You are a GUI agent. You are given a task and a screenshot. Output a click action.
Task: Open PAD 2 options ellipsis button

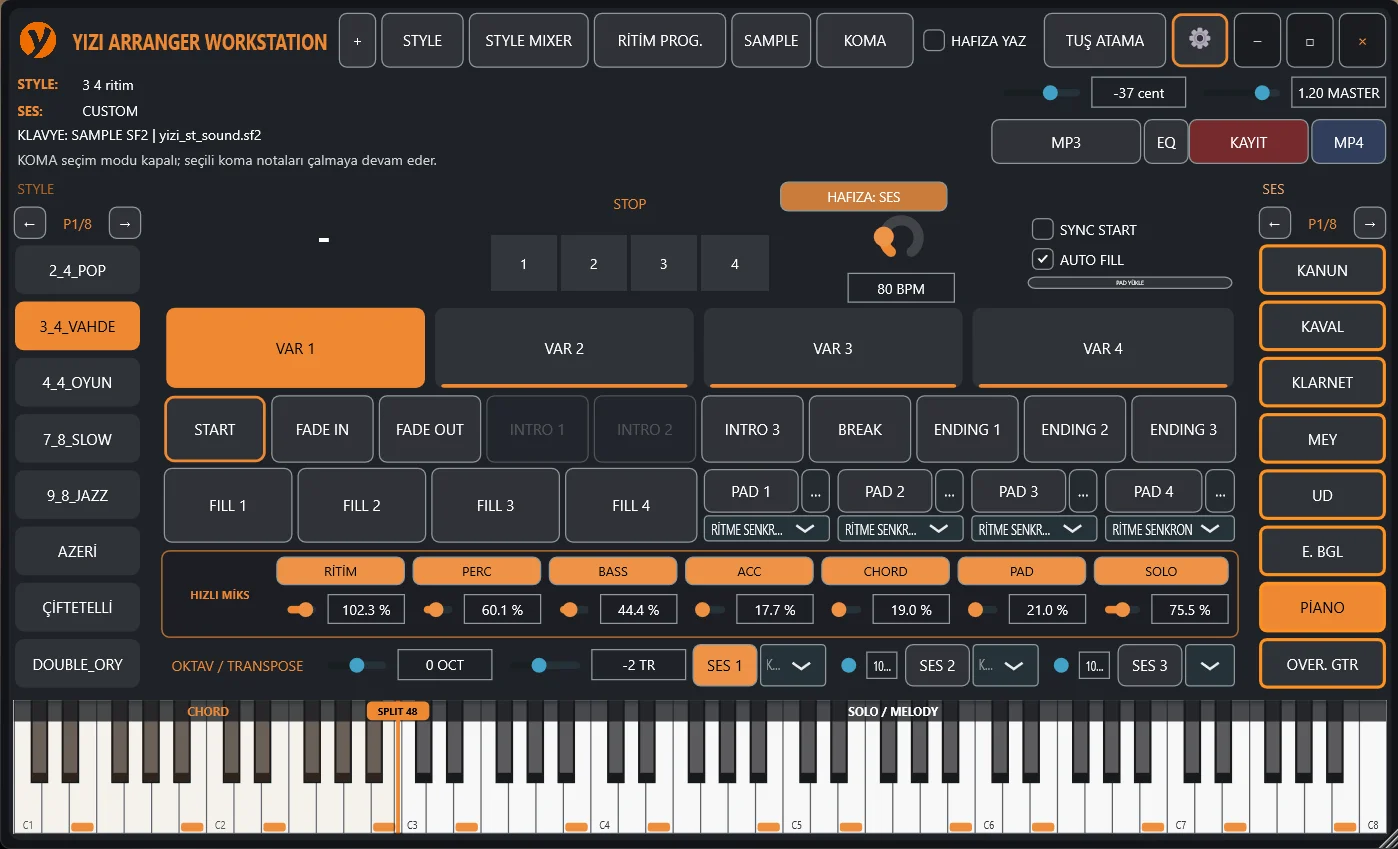(949, 491)
